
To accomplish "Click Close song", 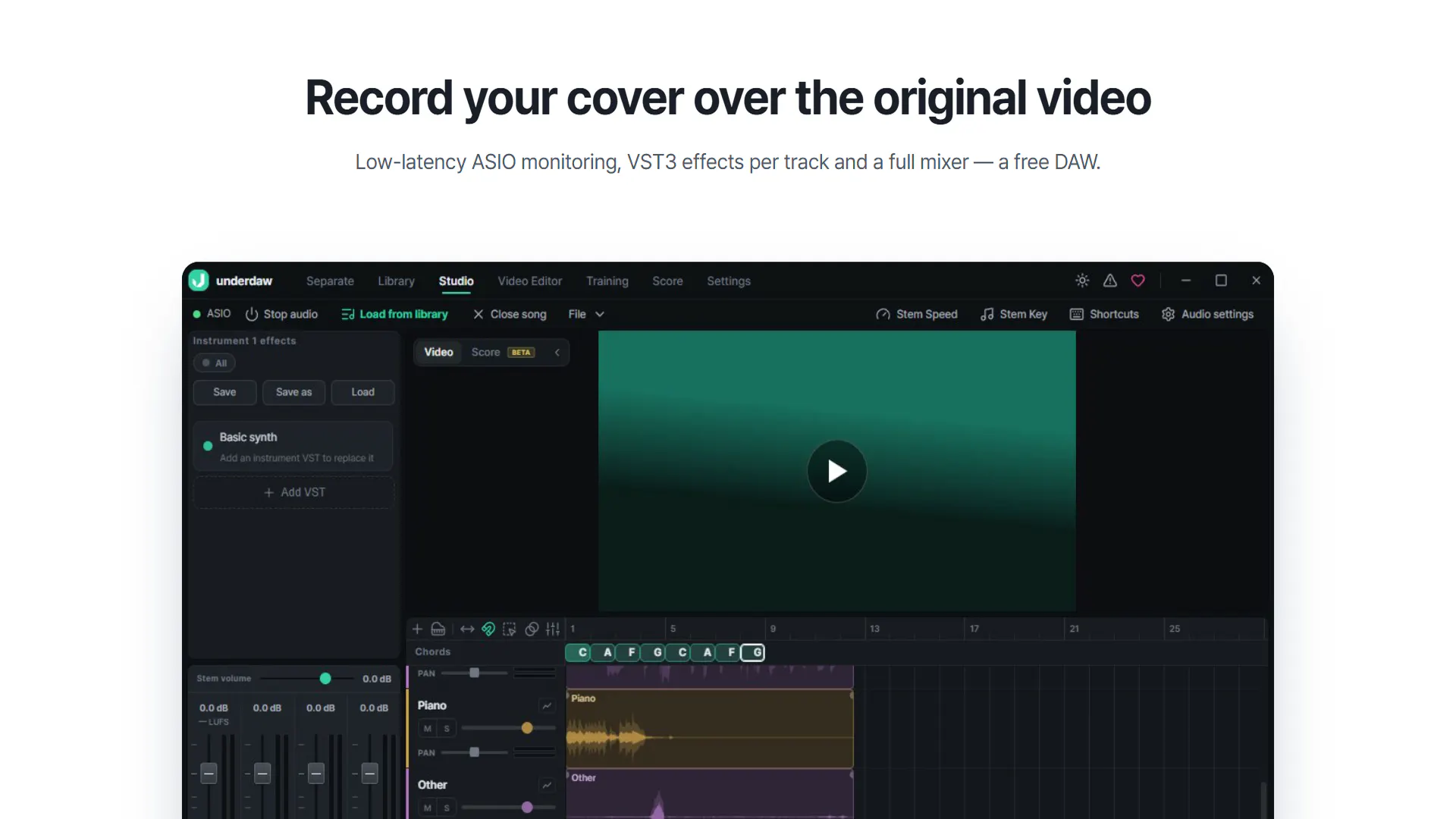I will click(x=510, y=314).
